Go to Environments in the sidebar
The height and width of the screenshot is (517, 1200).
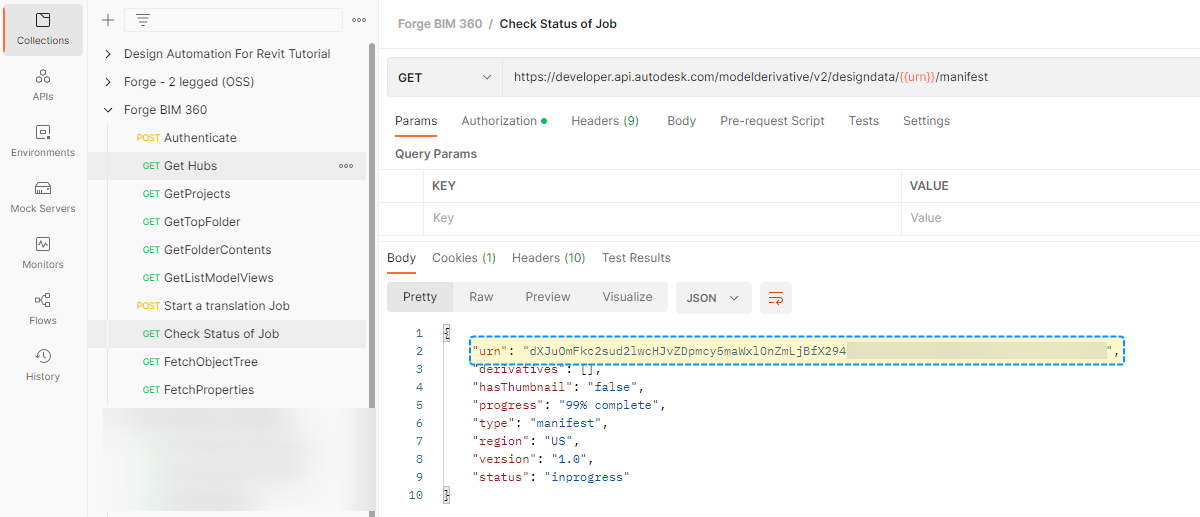43,141
